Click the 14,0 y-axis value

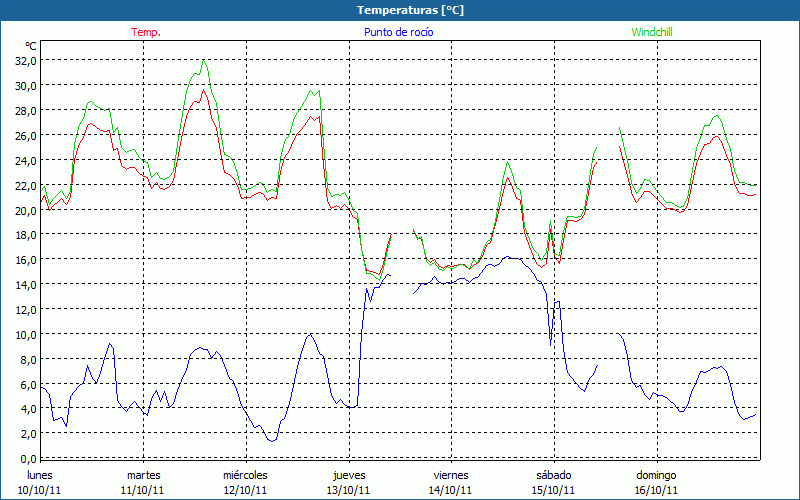tap(25, 284)
